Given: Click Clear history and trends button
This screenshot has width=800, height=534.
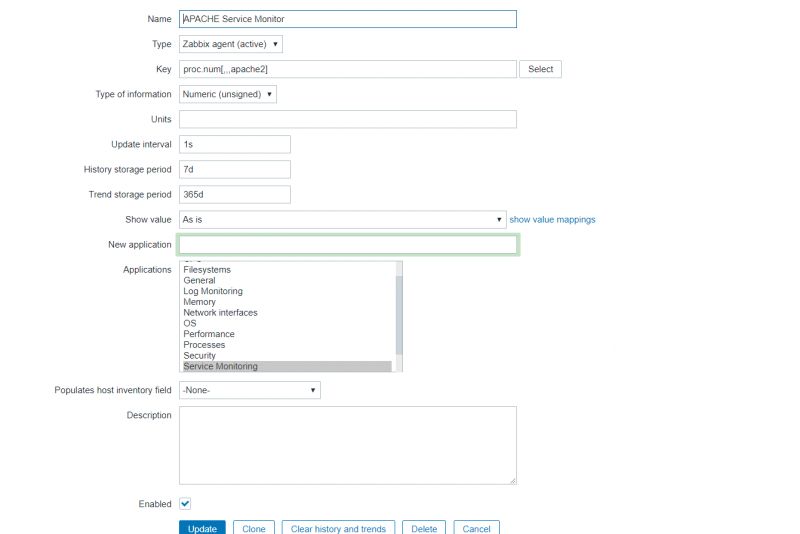Looking at the screenshot, I should click(x=338, y=528).
